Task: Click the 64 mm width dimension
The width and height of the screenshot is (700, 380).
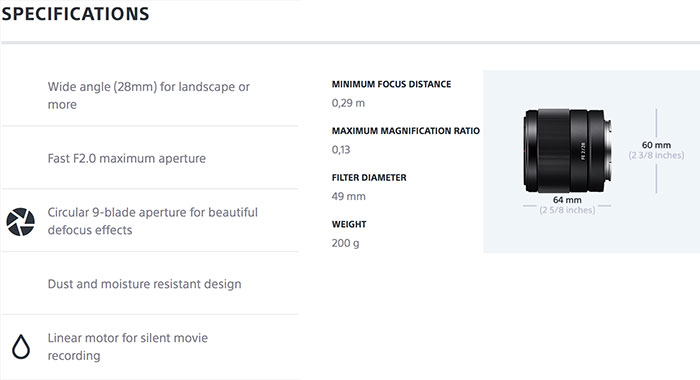Action: click(567, 200)
